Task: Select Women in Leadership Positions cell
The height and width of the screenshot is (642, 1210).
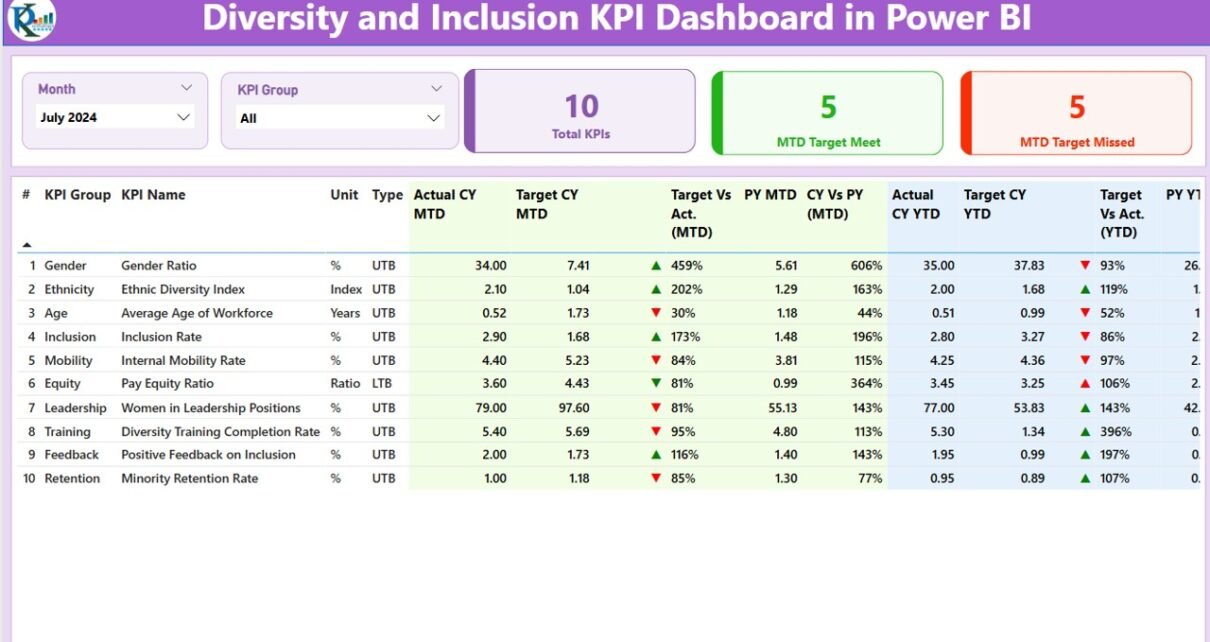Action: [211, 408]
